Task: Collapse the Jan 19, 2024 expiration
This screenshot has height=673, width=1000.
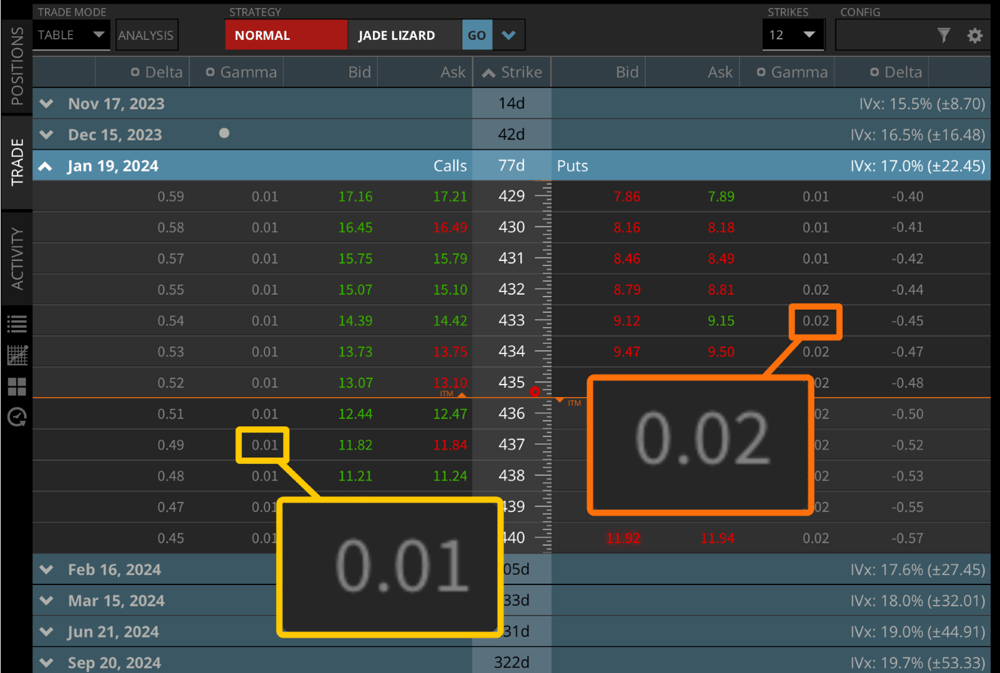Action: click(45, 166)
